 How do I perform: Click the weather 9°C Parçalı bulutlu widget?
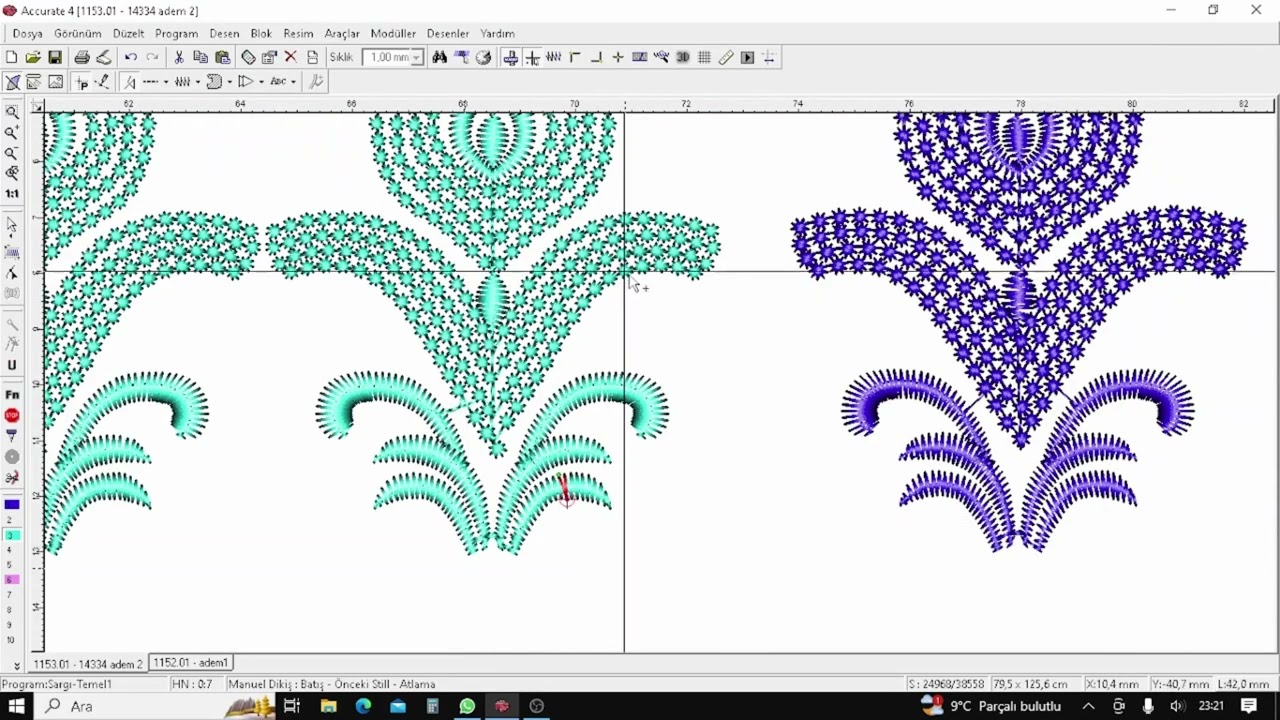(992, 706)
